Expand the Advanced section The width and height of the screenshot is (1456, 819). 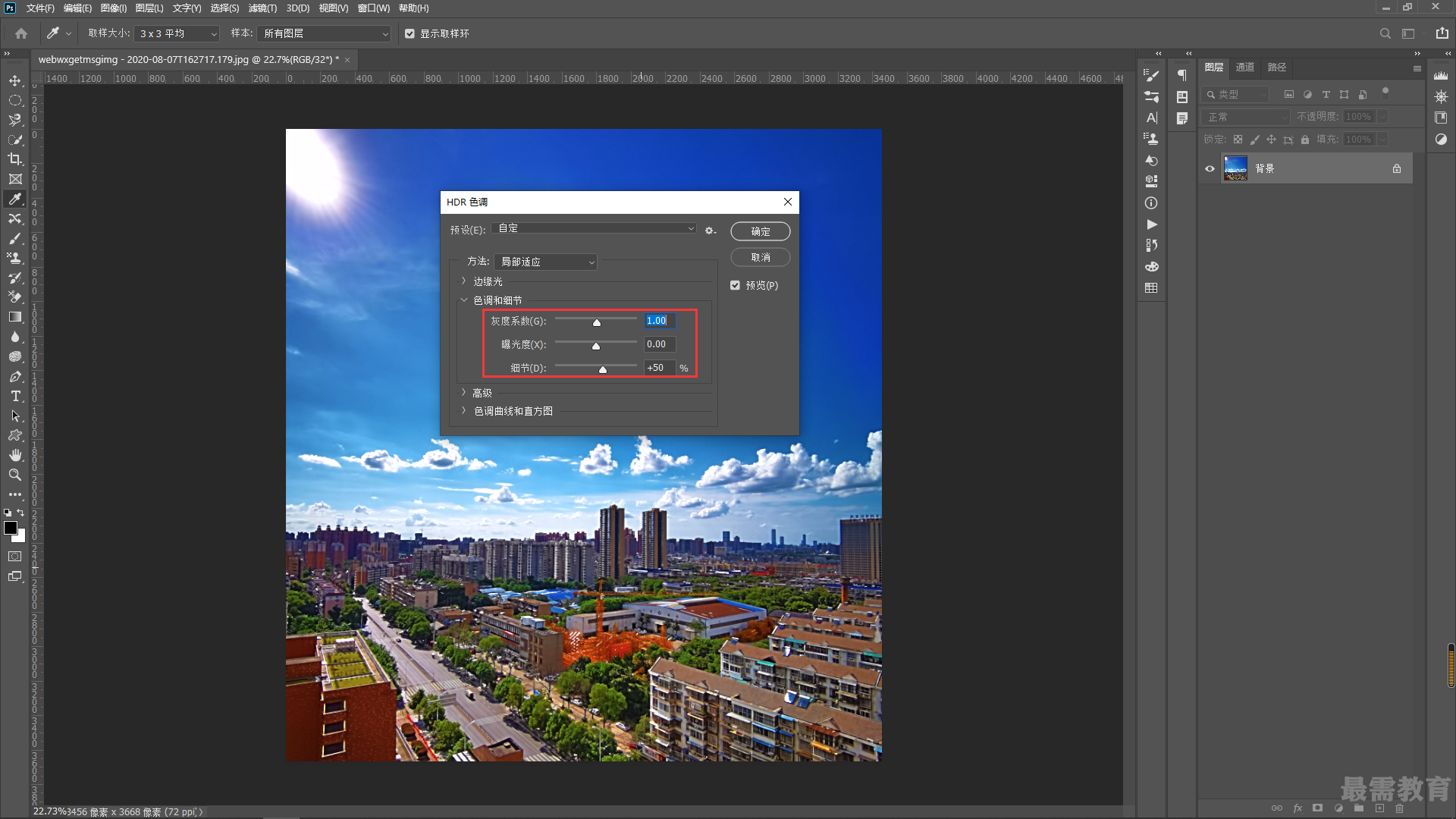(464, 392)
